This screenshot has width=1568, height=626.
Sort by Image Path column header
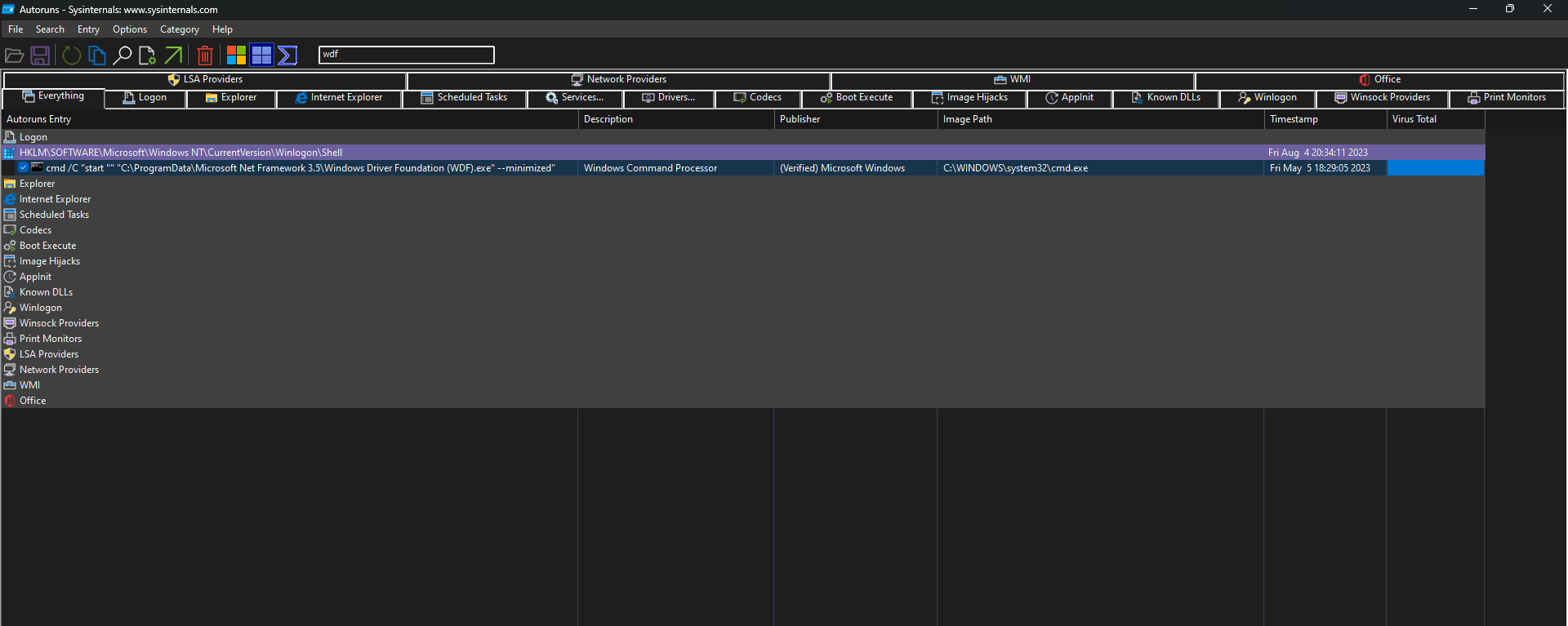click(1100, 119)
